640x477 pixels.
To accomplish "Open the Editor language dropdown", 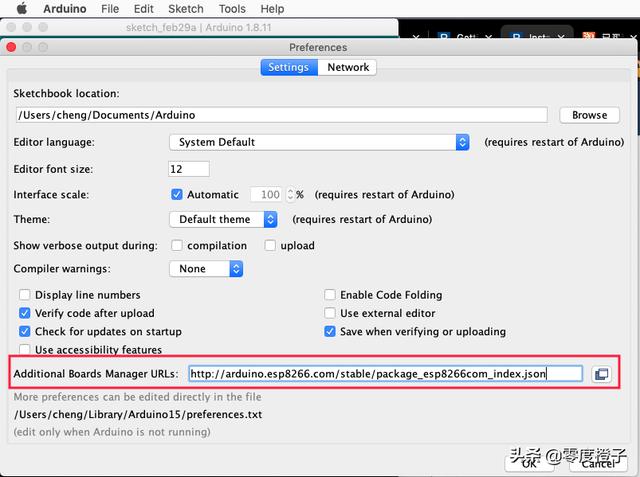I will pyautogui.click(x=319, y=142).
